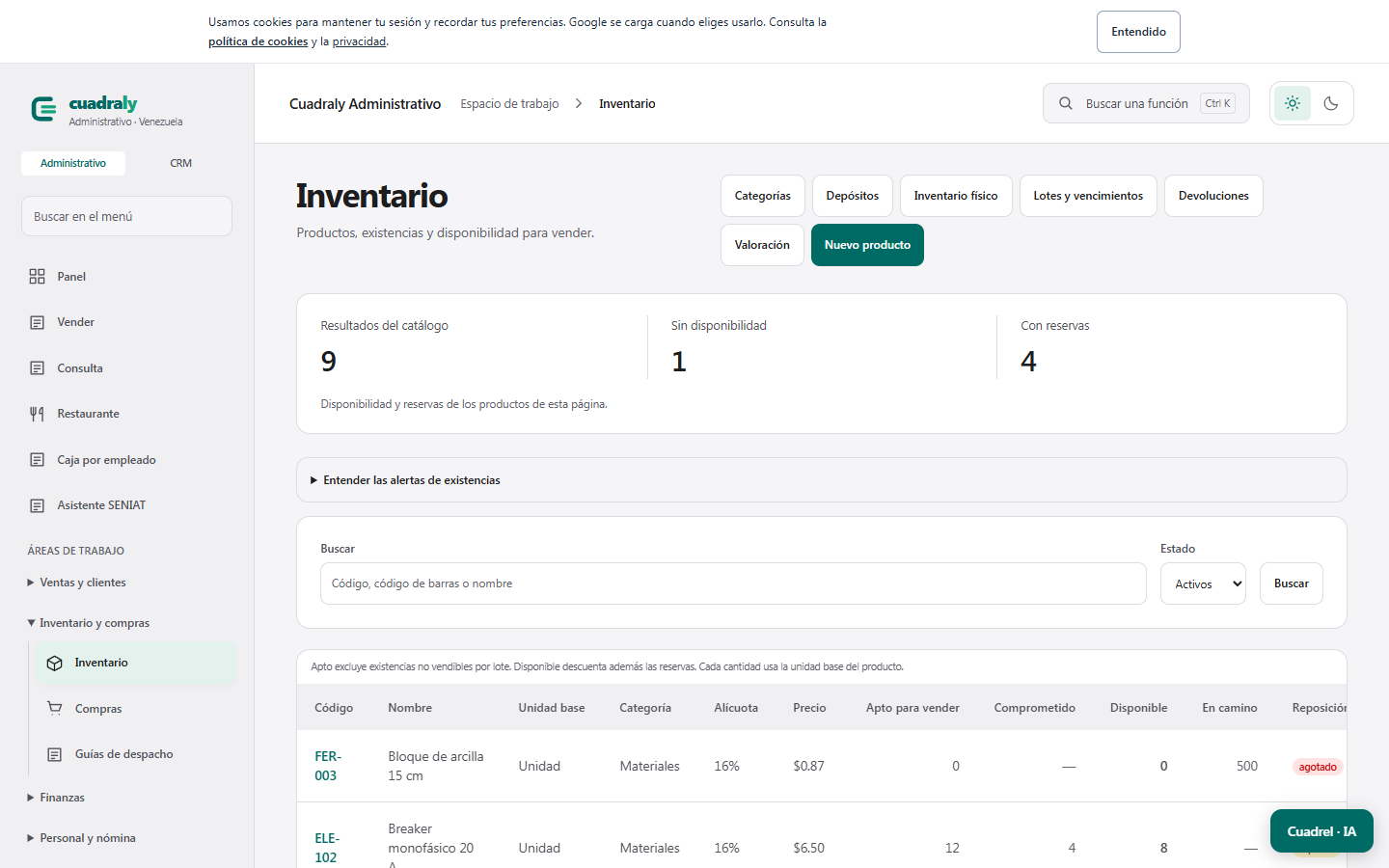This screenshot has height=868, width=1389.
Task: Click the Restaurante fork and knife icon
Action: click(x=37, y=414)
